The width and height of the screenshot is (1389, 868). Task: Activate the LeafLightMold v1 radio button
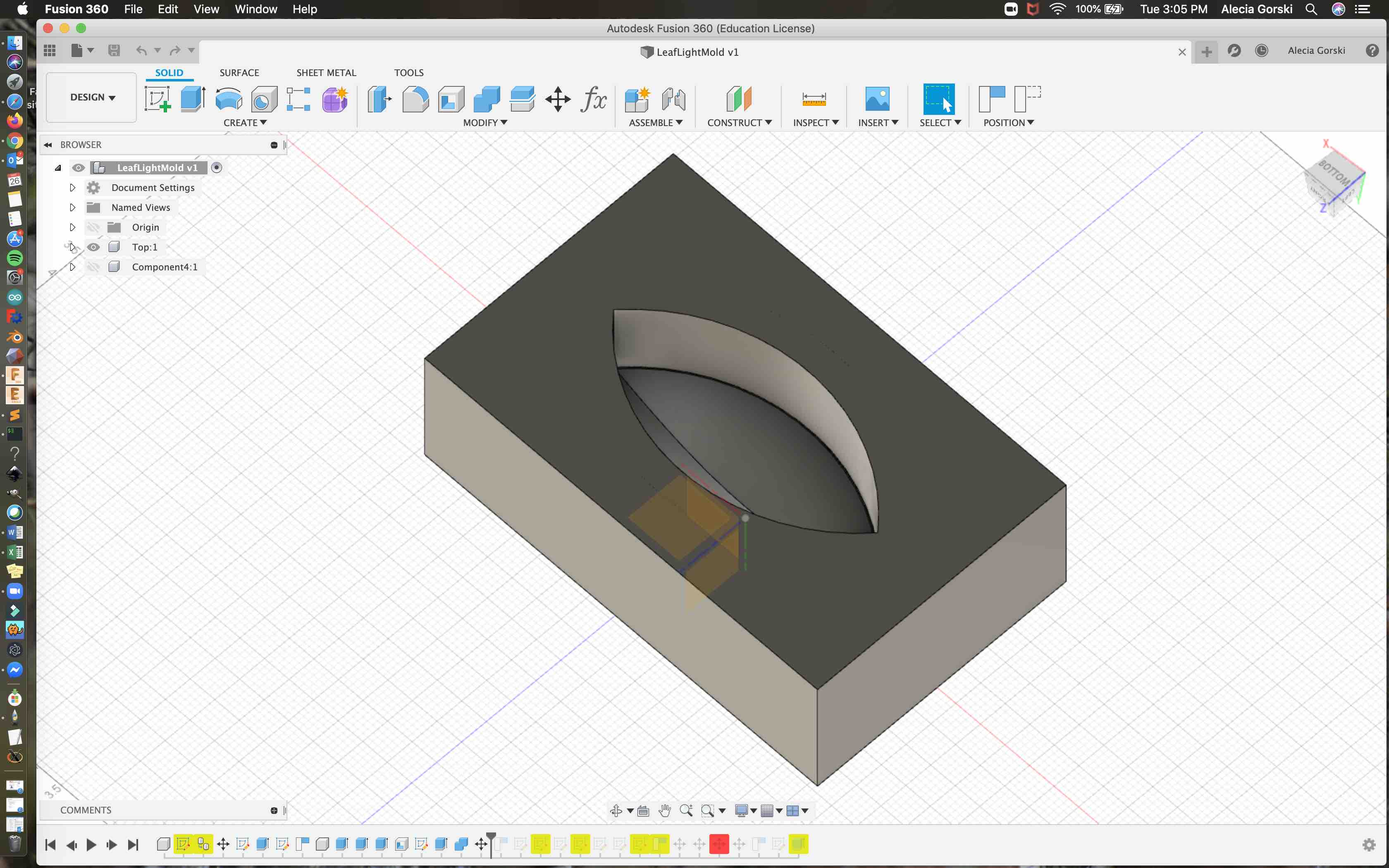(x=216, y=168)
